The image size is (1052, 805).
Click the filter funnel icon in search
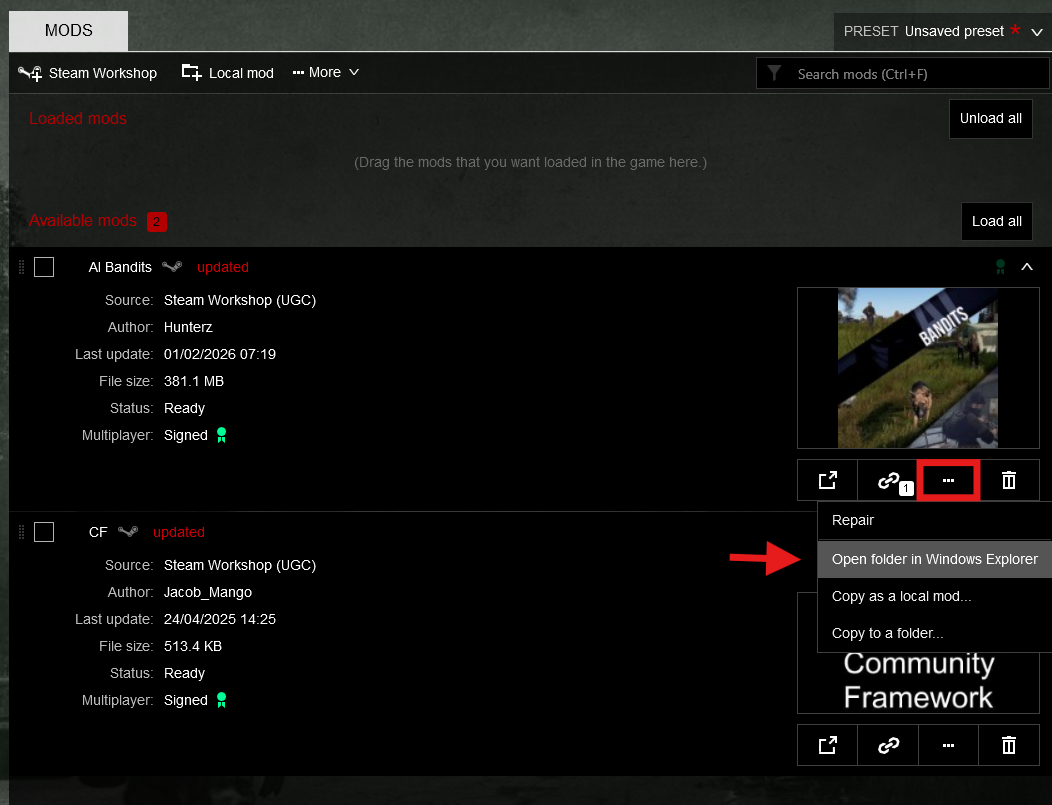click(774, 73)
